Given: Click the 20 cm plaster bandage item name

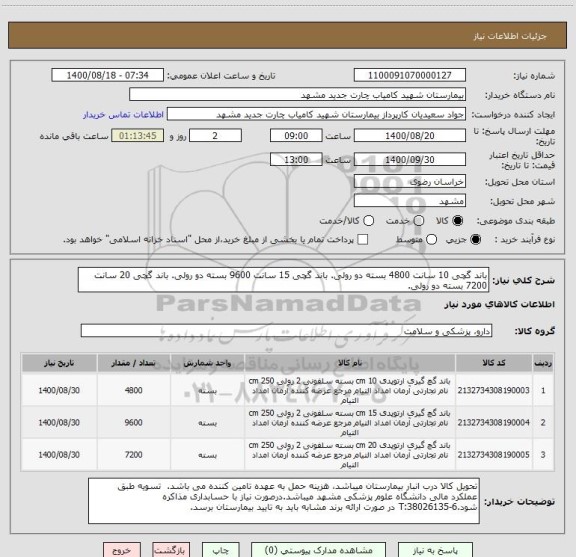Looking at the screenshot, I should coord(349,454).
